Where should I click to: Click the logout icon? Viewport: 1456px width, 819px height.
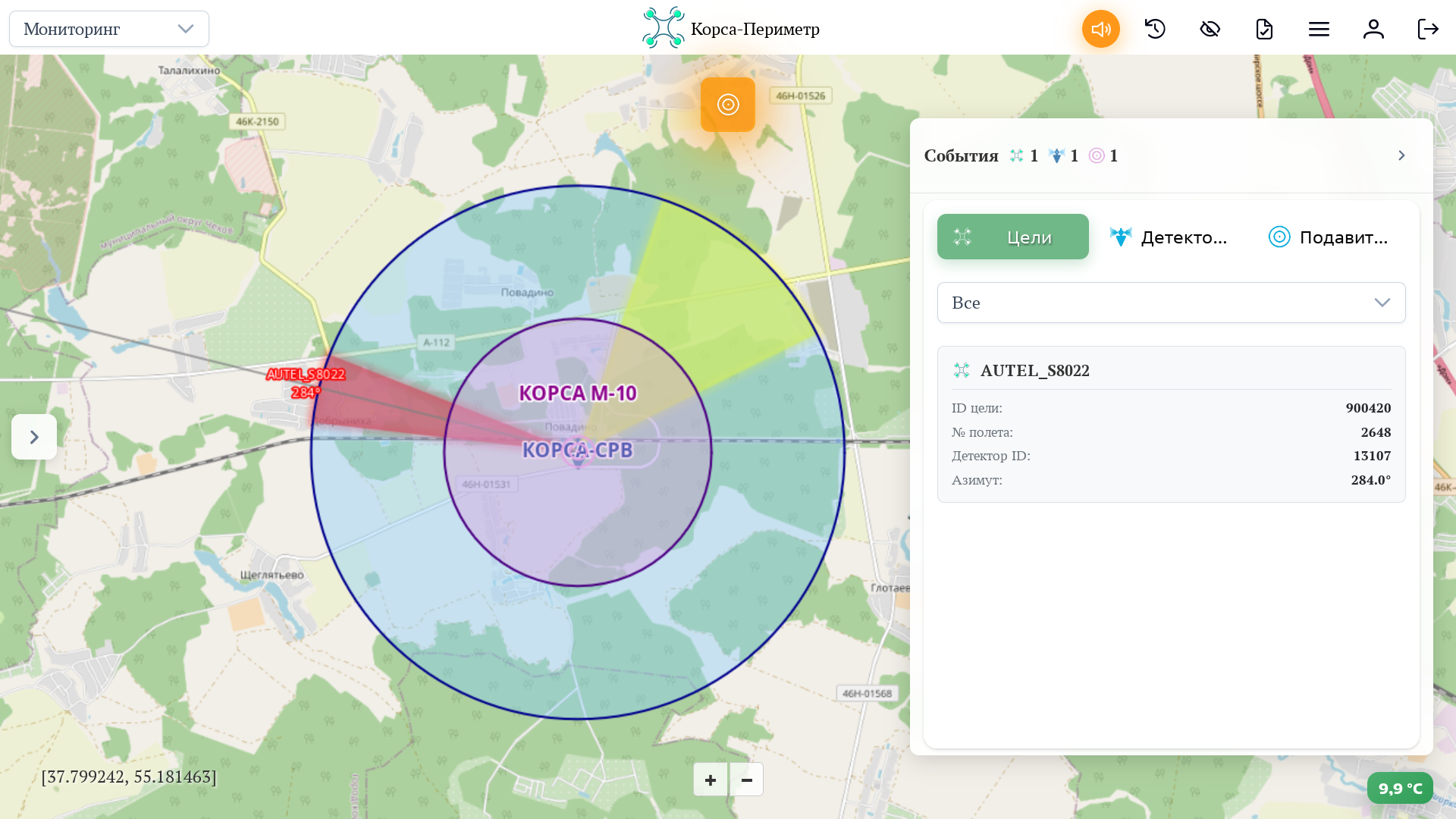(x=1428, y=29)
